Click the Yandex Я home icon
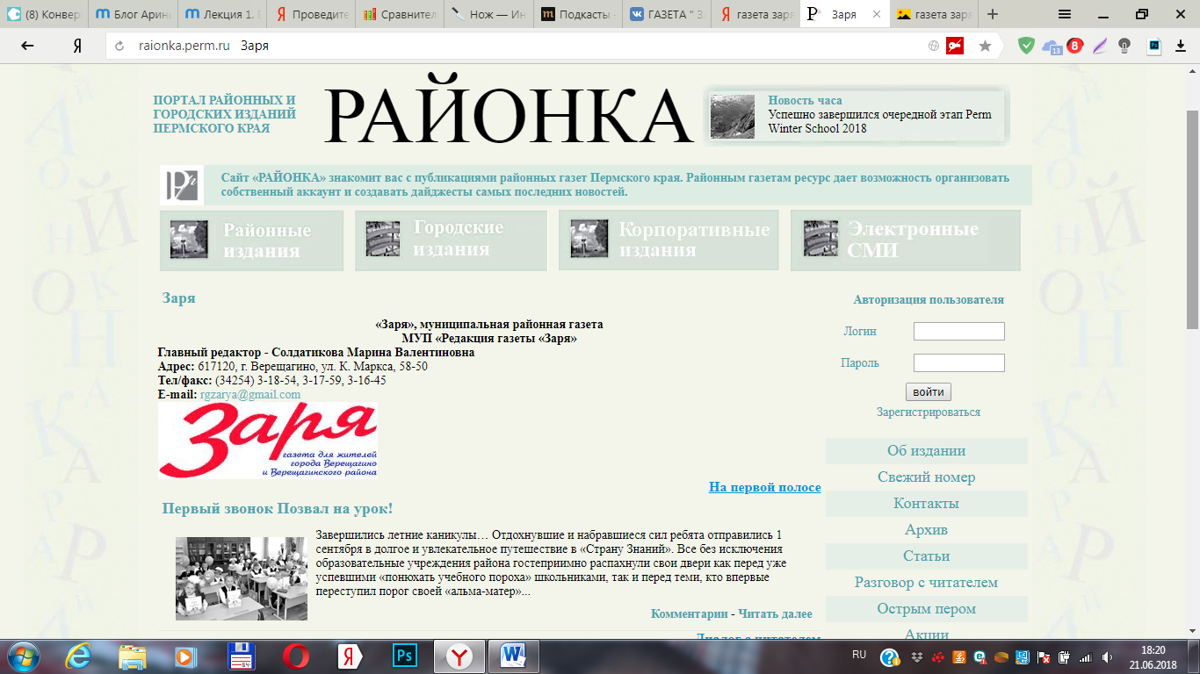The height and width of the screenshot is (674, 1200). pos(77,46)
